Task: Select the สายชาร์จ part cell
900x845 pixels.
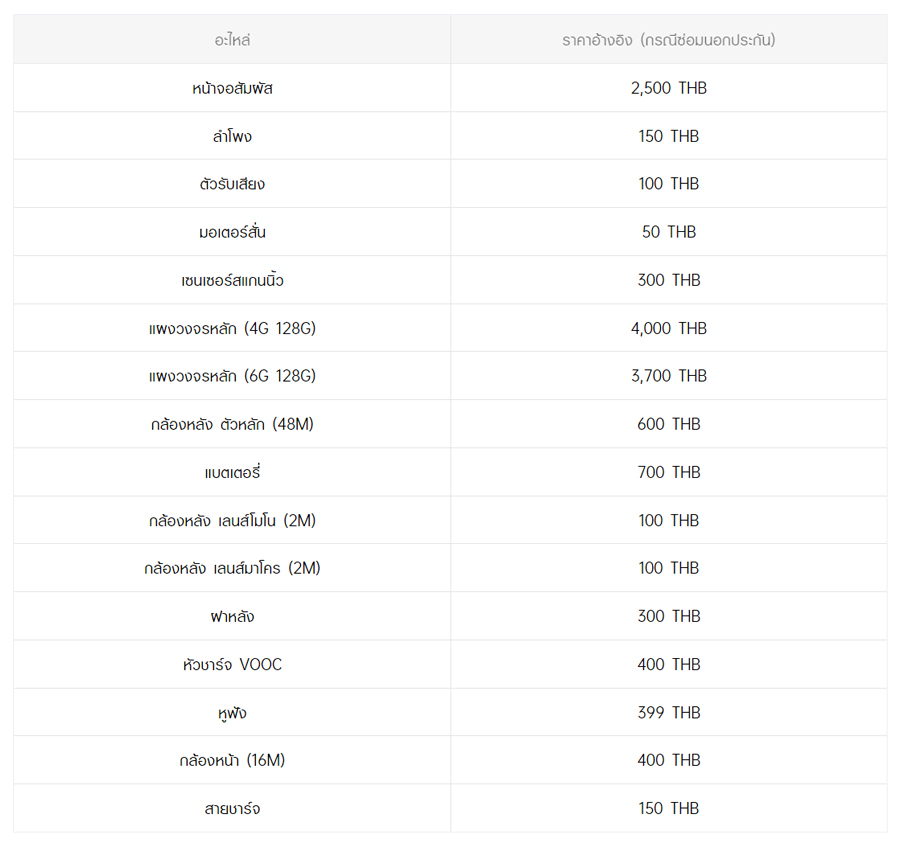Action: pyautogui.click(x=232, y=808)
